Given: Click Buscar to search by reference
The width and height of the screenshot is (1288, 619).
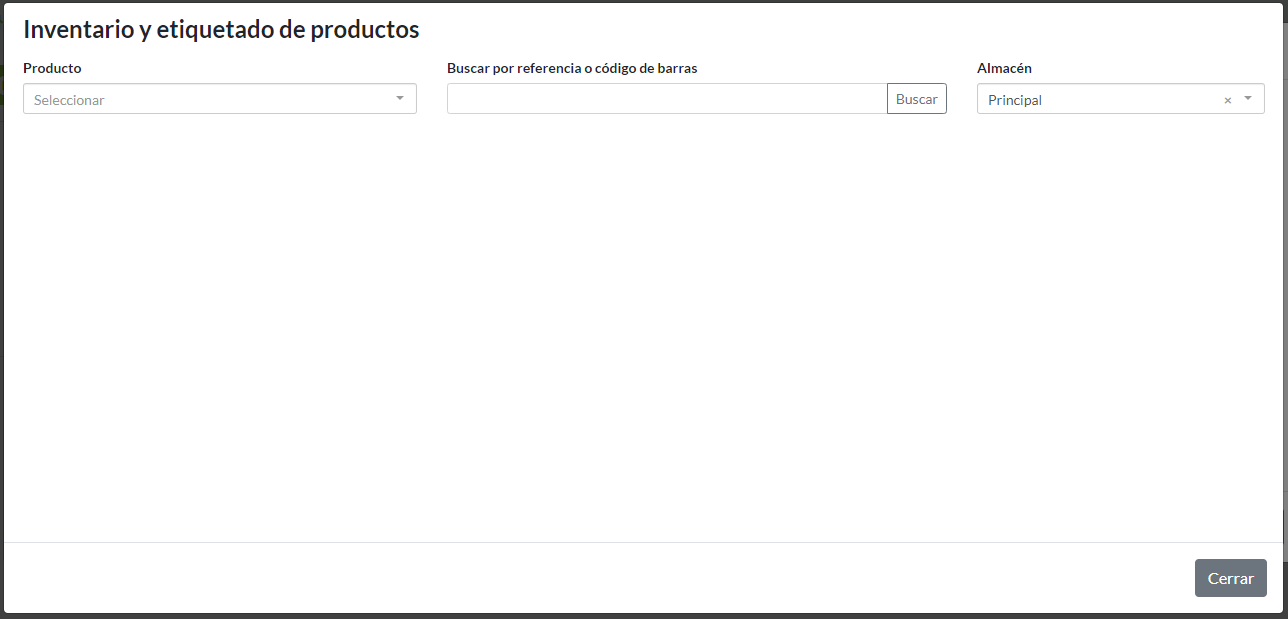Looking at the screenshot, I should click(x=916, y=98).
